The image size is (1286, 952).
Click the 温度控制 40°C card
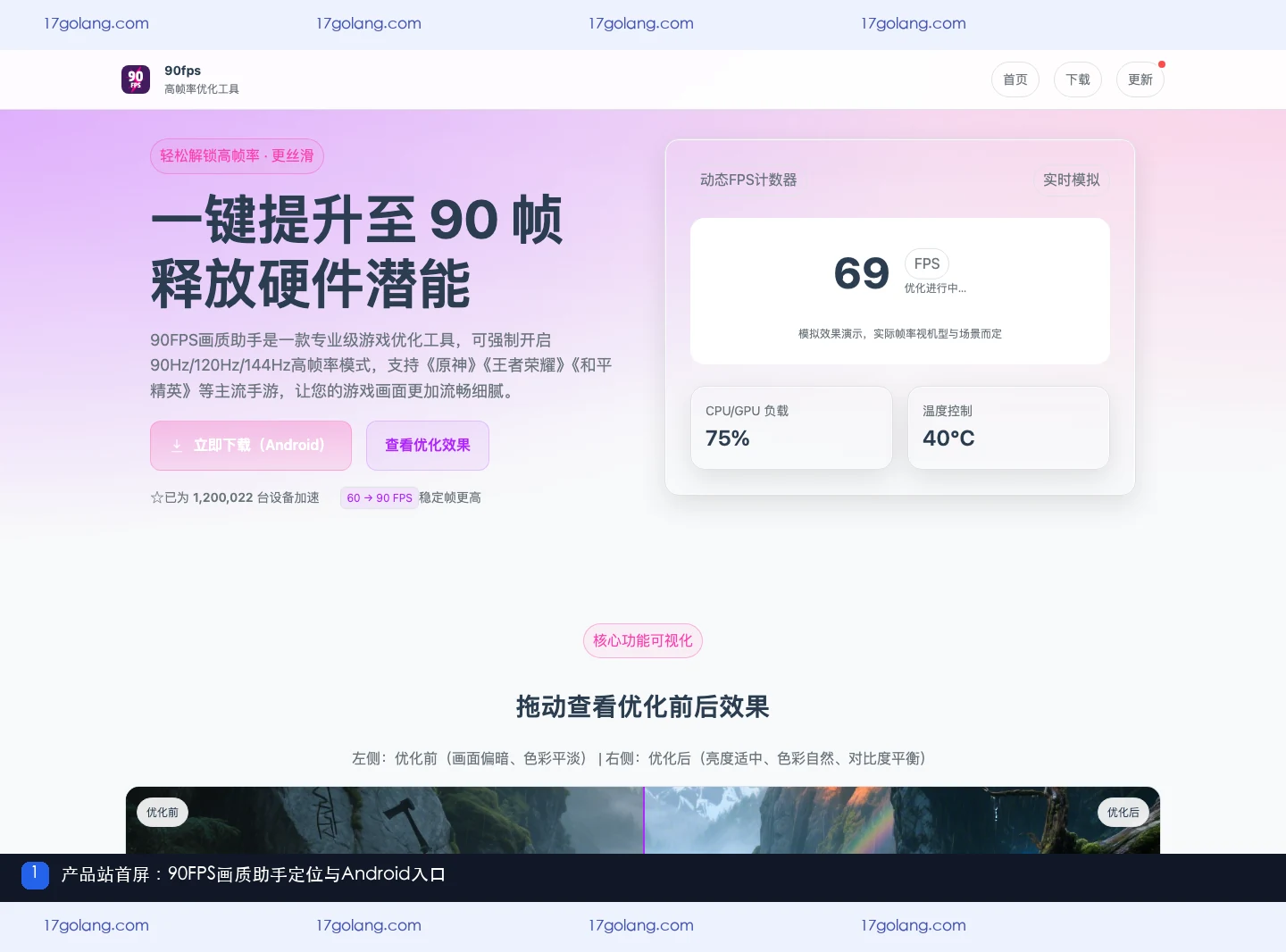(x=1008, y=427)
